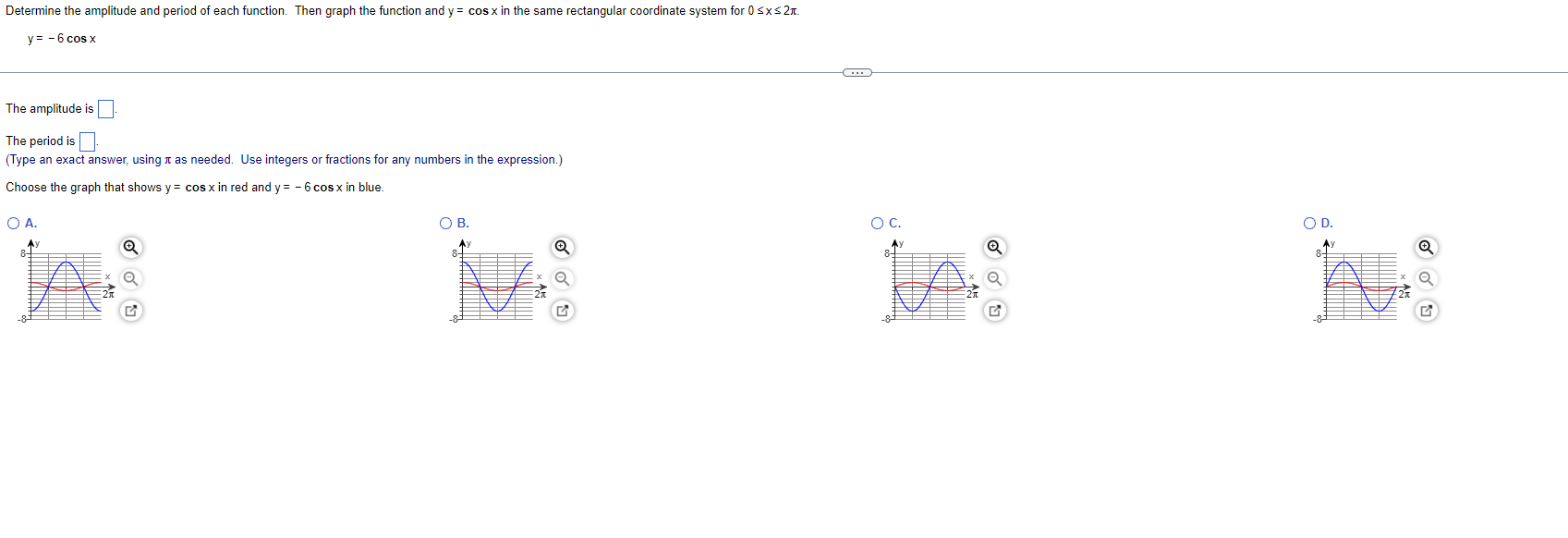
Task: Click the amplitude answer box
Action: 105,108
